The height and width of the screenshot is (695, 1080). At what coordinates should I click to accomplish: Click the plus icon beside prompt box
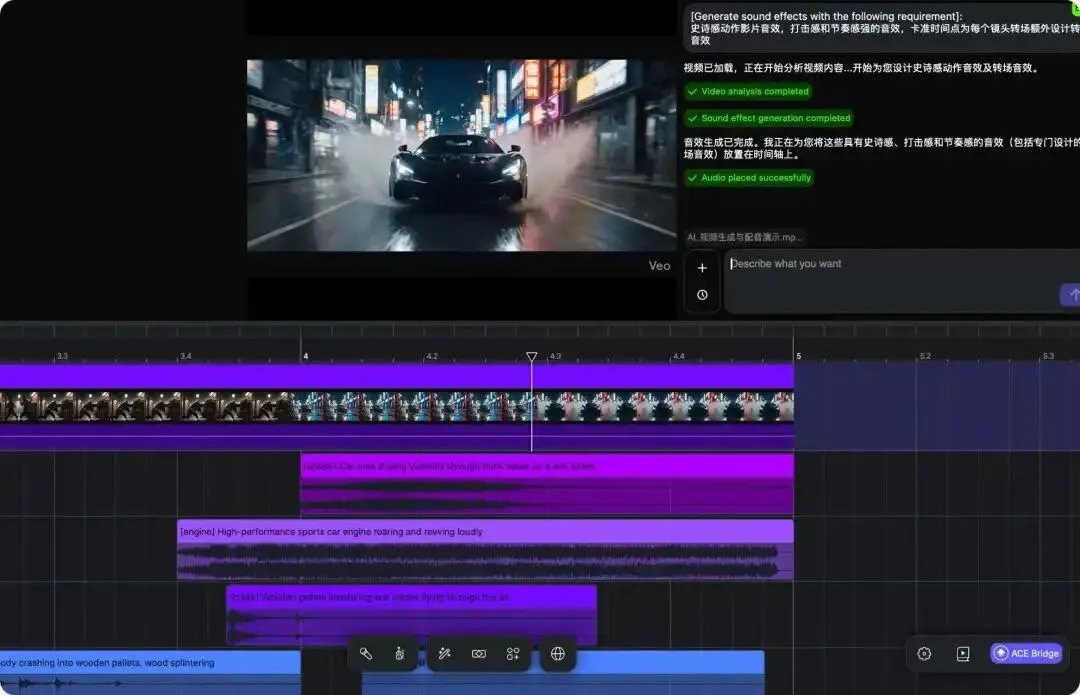(x=702, y=268)
